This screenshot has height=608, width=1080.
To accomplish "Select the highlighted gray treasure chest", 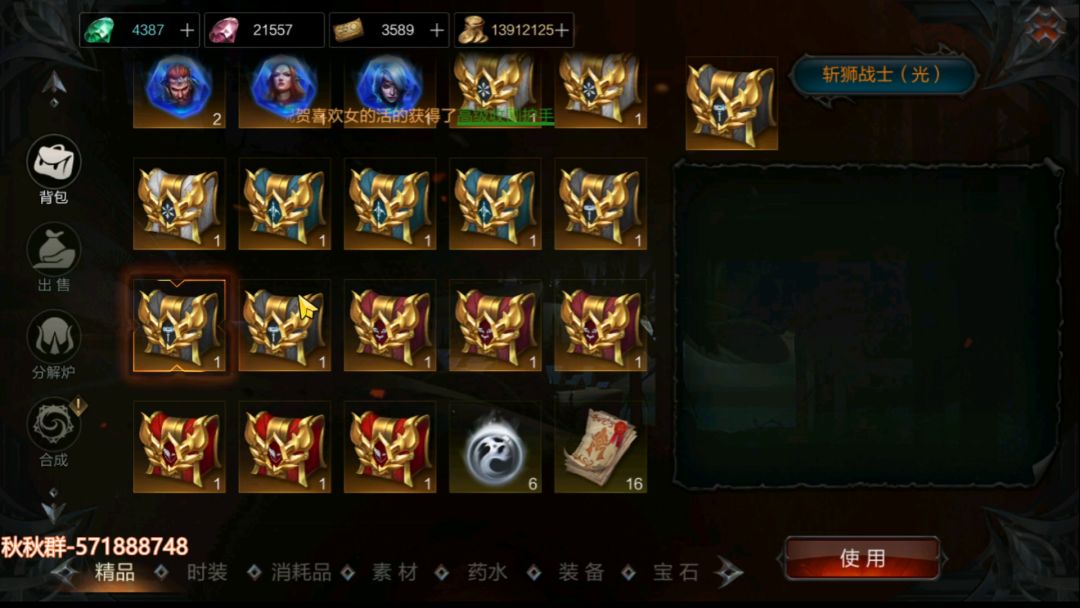I will [179, 326].
